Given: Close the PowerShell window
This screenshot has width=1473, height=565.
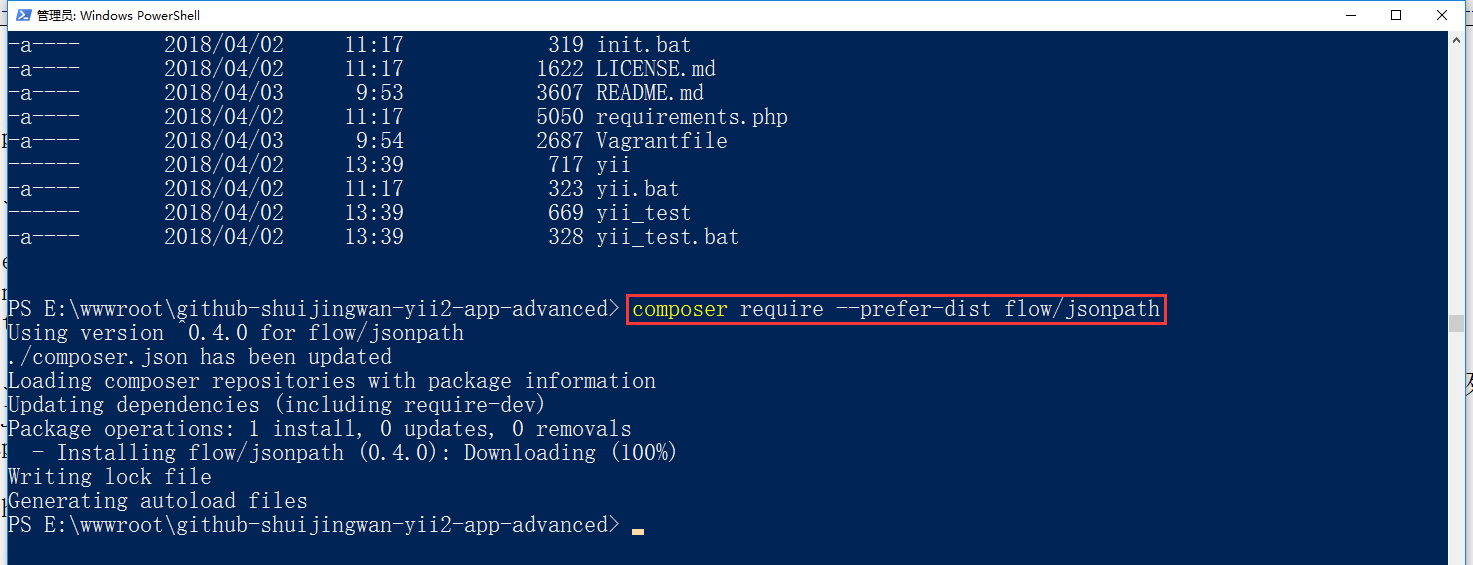Looking at the screenshot, I should 1443,15.
